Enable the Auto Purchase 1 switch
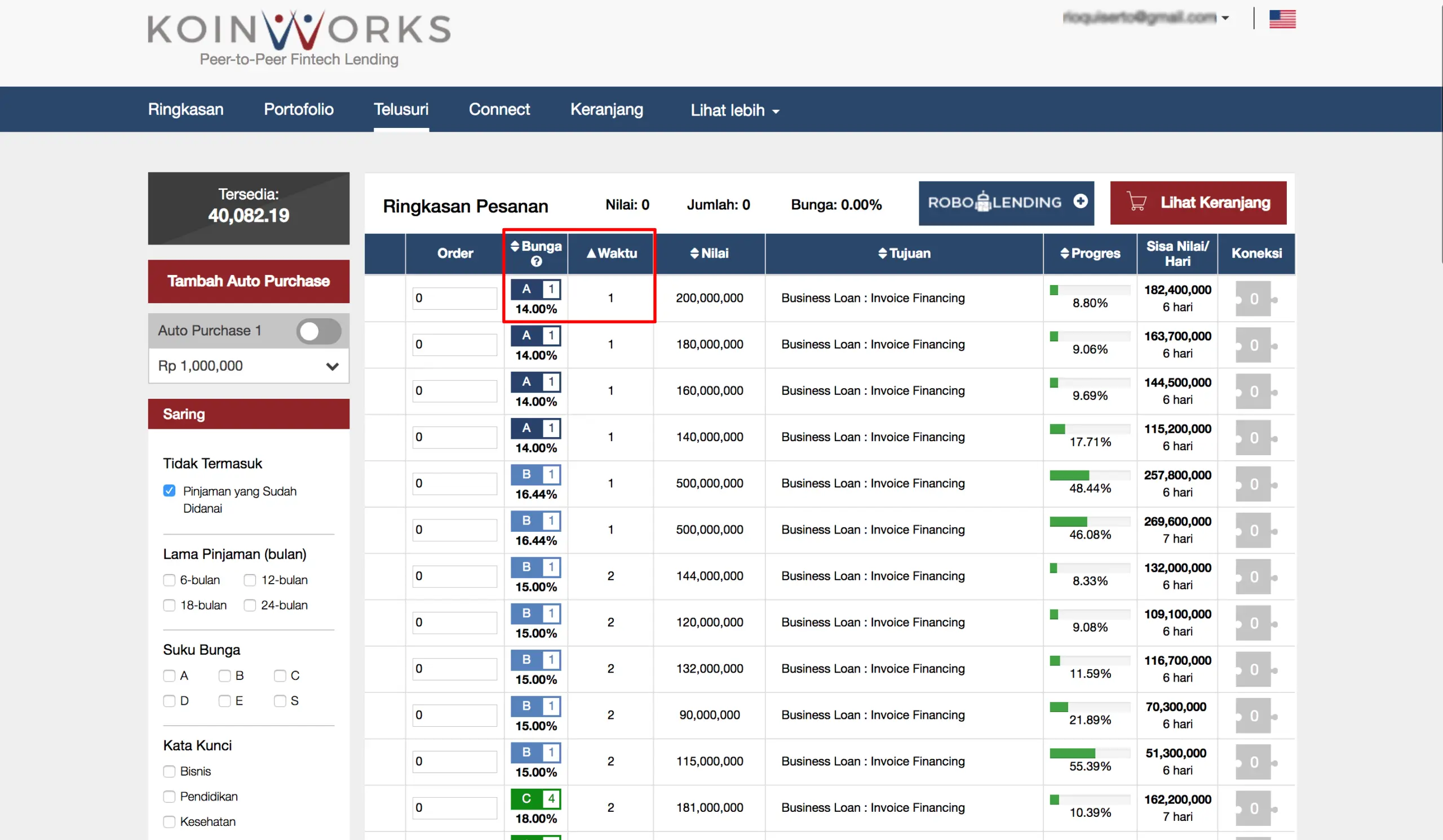Screen dimensions: 1443x840 click(x=318, y=331)
